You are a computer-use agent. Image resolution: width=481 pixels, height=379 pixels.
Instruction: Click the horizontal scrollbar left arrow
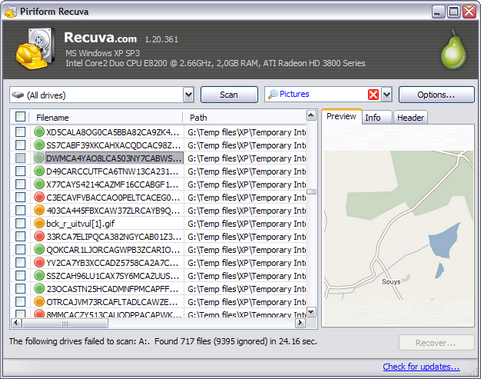click(x=16, y=322)
